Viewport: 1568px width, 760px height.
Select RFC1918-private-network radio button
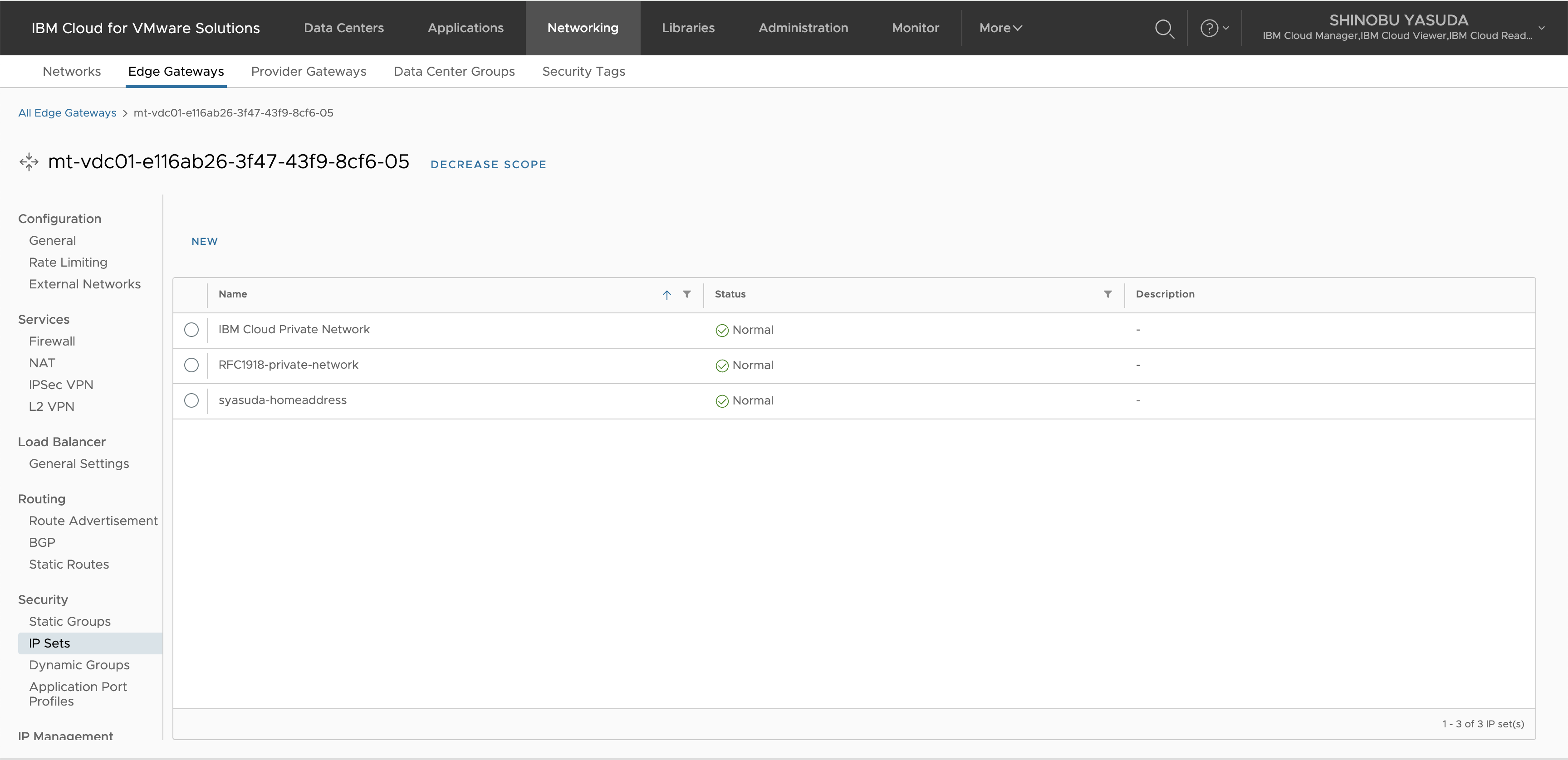click(191, 365)
